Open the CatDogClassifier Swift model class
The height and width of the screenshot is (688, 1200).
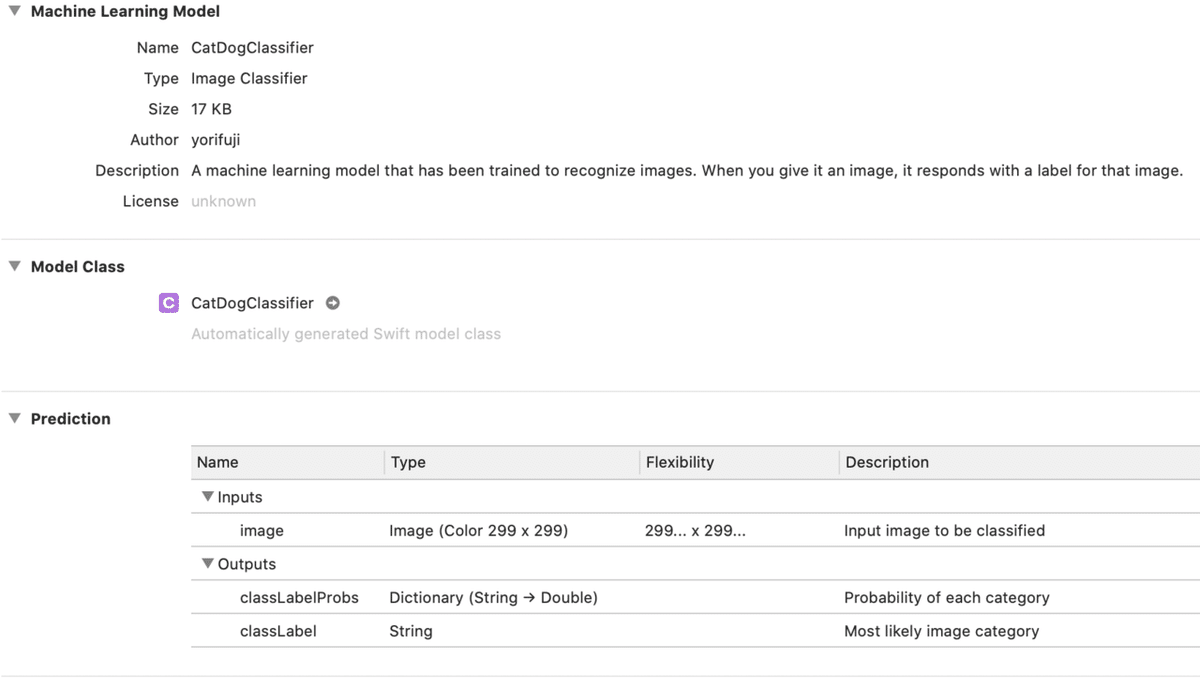coord(252,303)
